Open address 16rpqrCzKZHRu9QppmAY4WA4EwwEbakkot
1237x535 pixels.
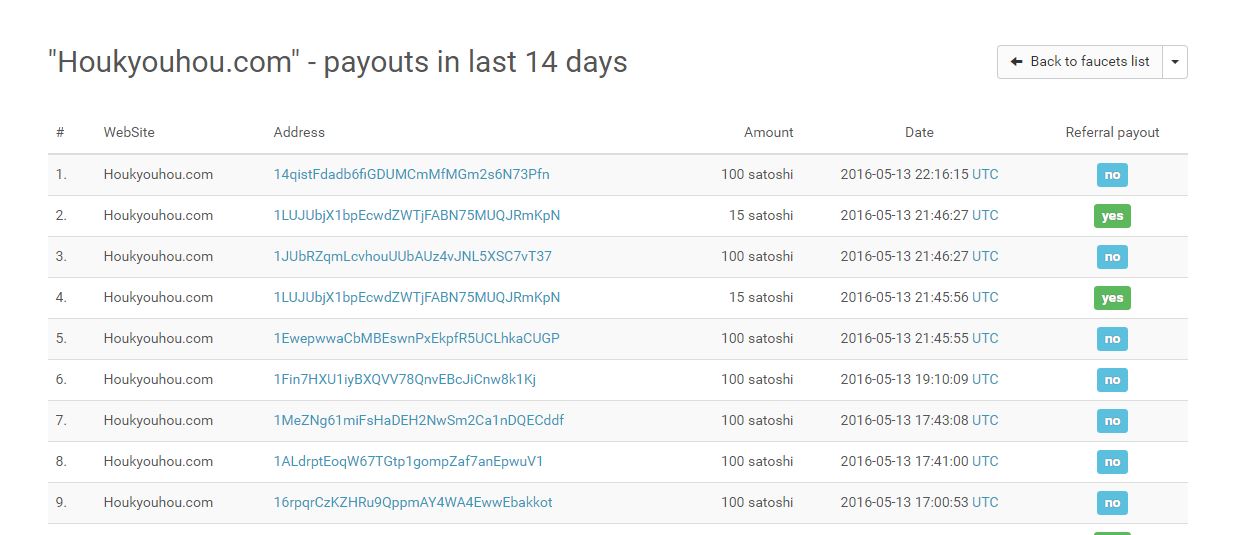(412, 502)
